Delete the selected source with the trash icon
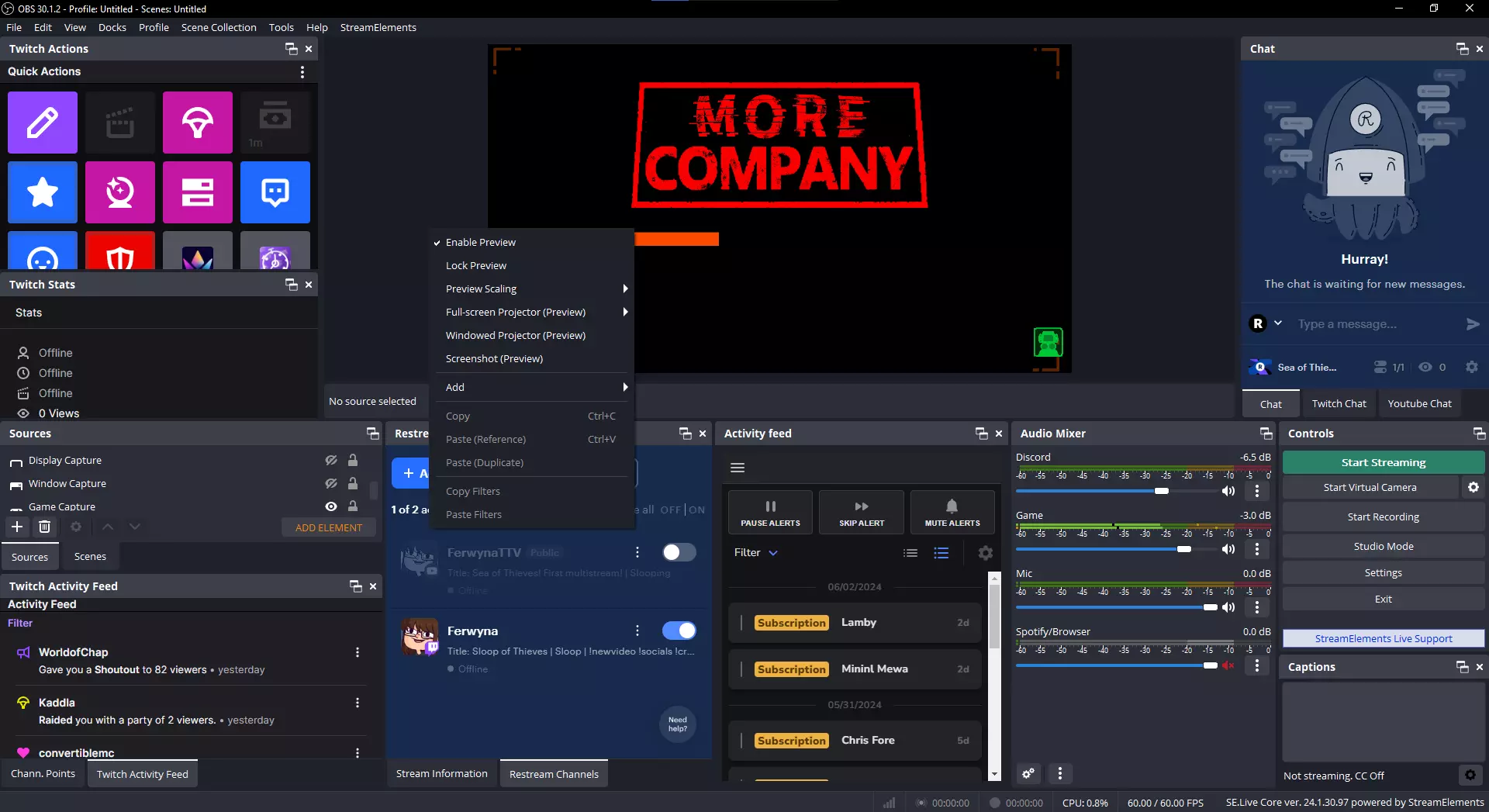This screenshot has width=1489, height=812. click(x=45, y=527)
